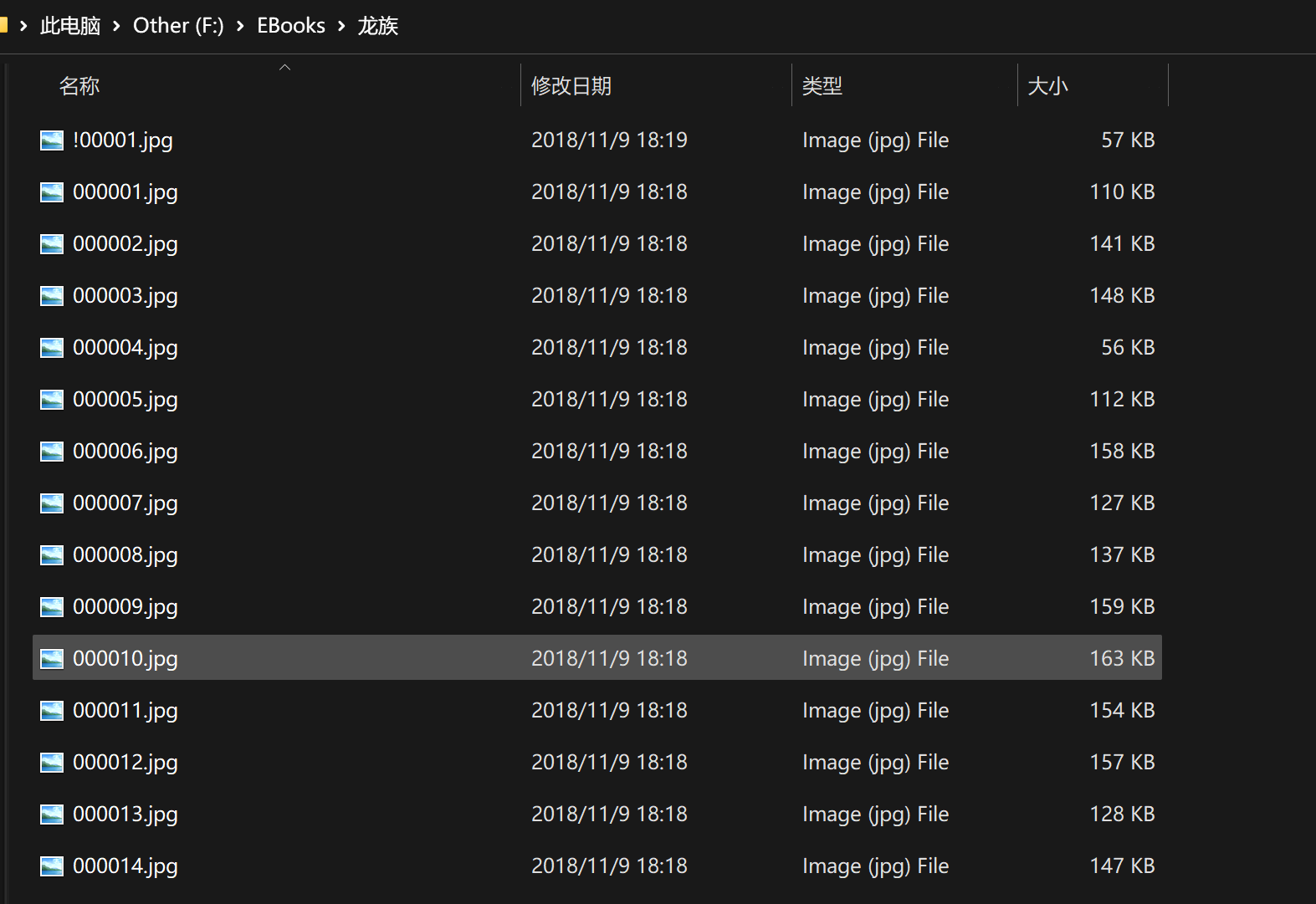This screenshot has height=904, width=1316.
Task: Select the thumbnail icon for 000006.jpg
Action: pyautogui.click(x=52, y=452)
